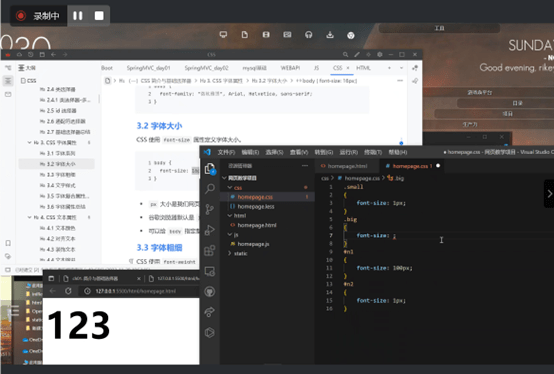
Task: Collapse the css folder in VS Code
Action: (x=230, y=188)
